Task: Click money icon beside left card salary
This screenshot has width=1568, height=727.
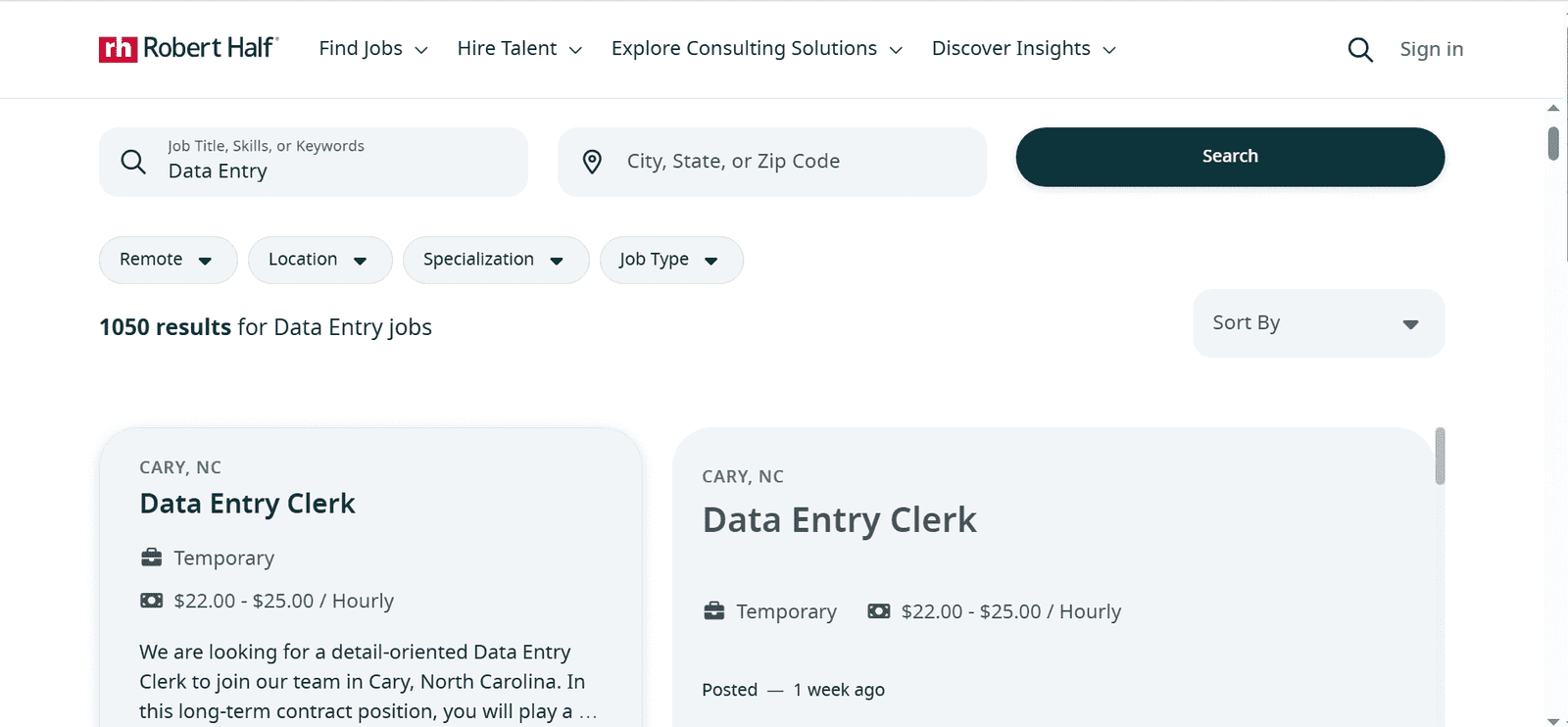Action: 151,601
